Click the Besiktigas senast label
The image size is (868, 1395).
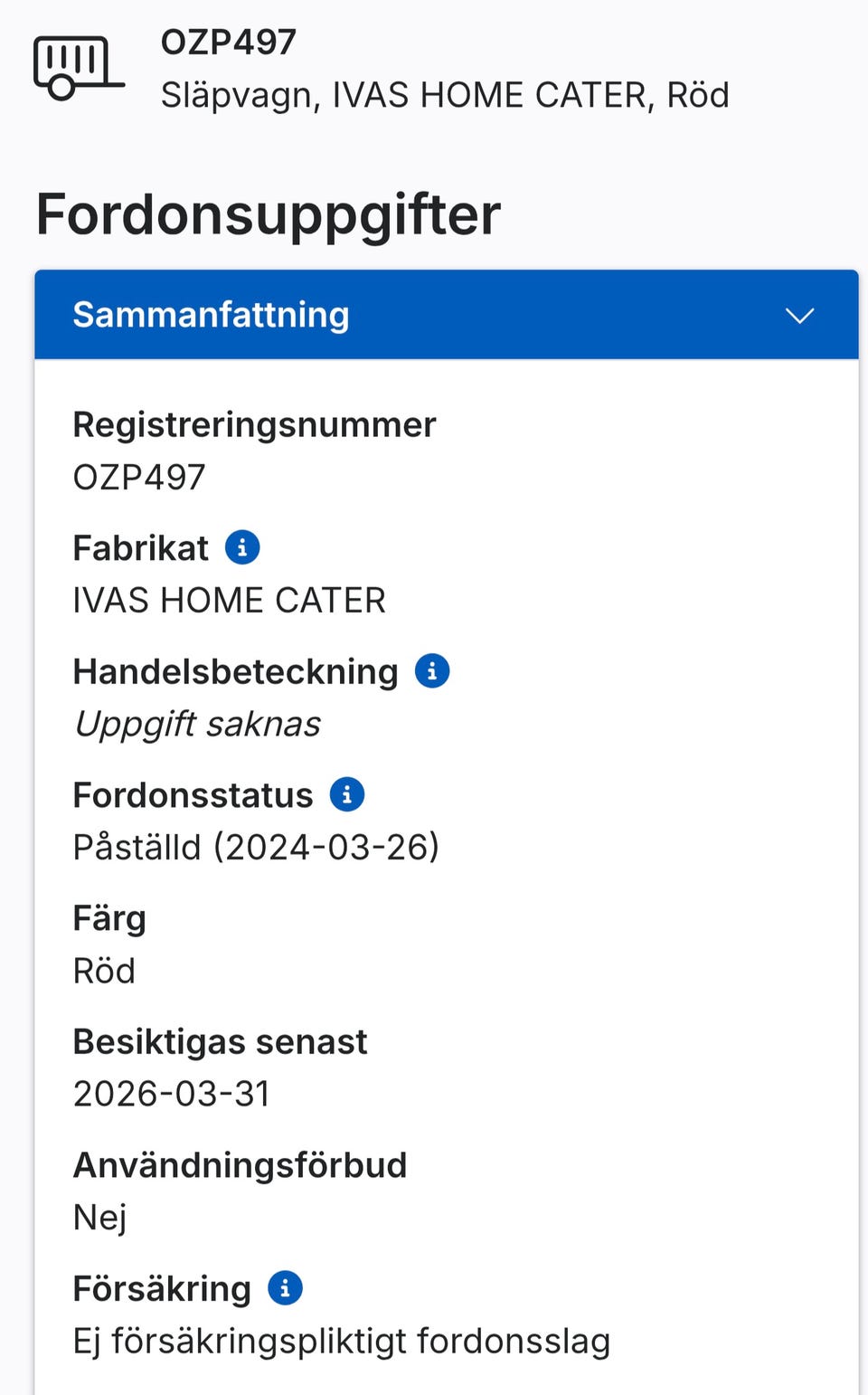220,1041
